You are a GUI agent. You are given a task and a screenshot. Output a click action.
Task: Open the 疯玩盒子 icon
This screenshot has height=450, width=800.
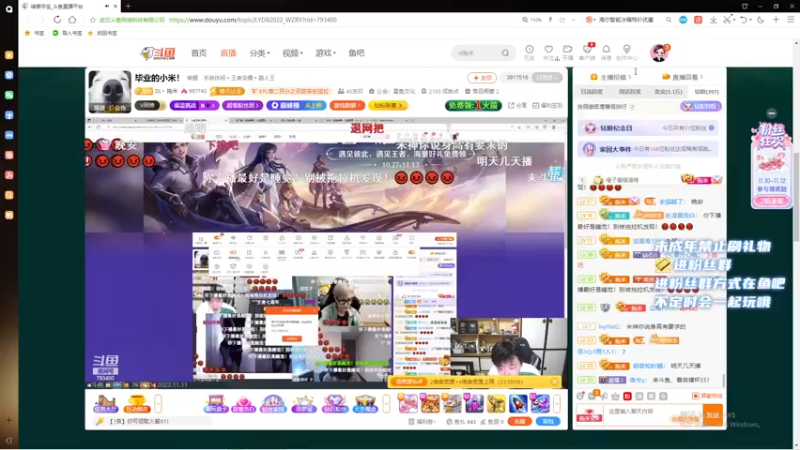(x=215, y=404)
